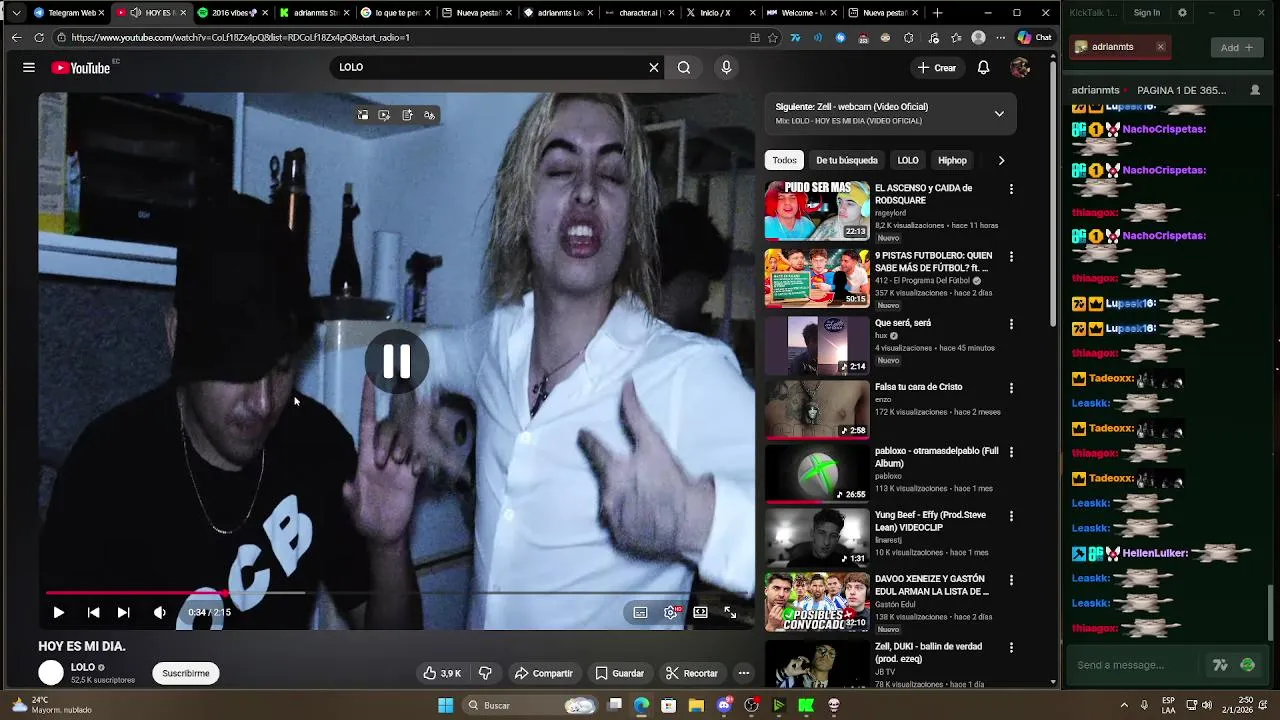Reload the page in the browser
1280x720 pixels.
(x=38, y=37)
